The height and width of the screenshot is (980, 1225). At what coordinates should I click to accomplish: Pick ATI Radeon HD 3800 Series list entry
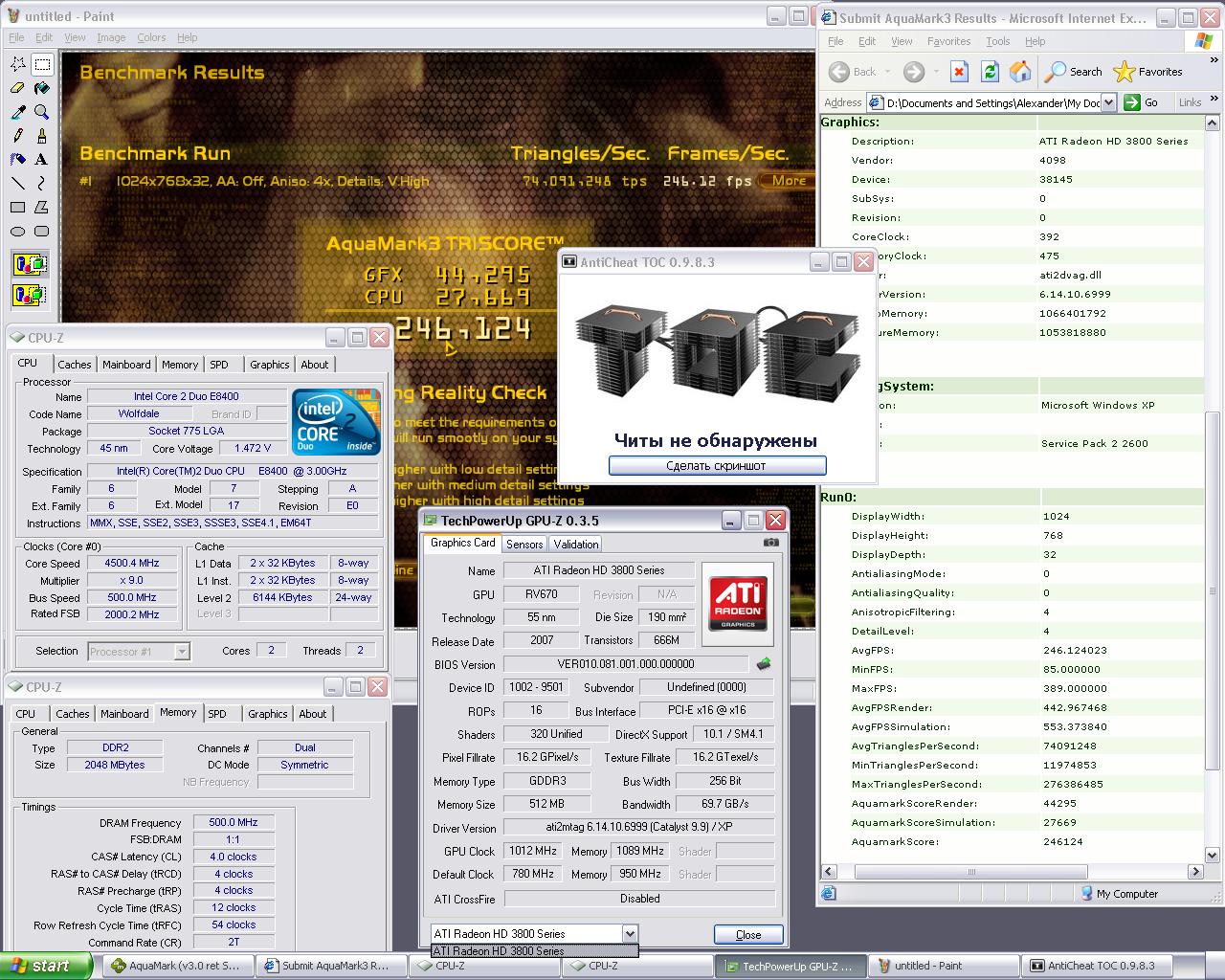[535, 951]
